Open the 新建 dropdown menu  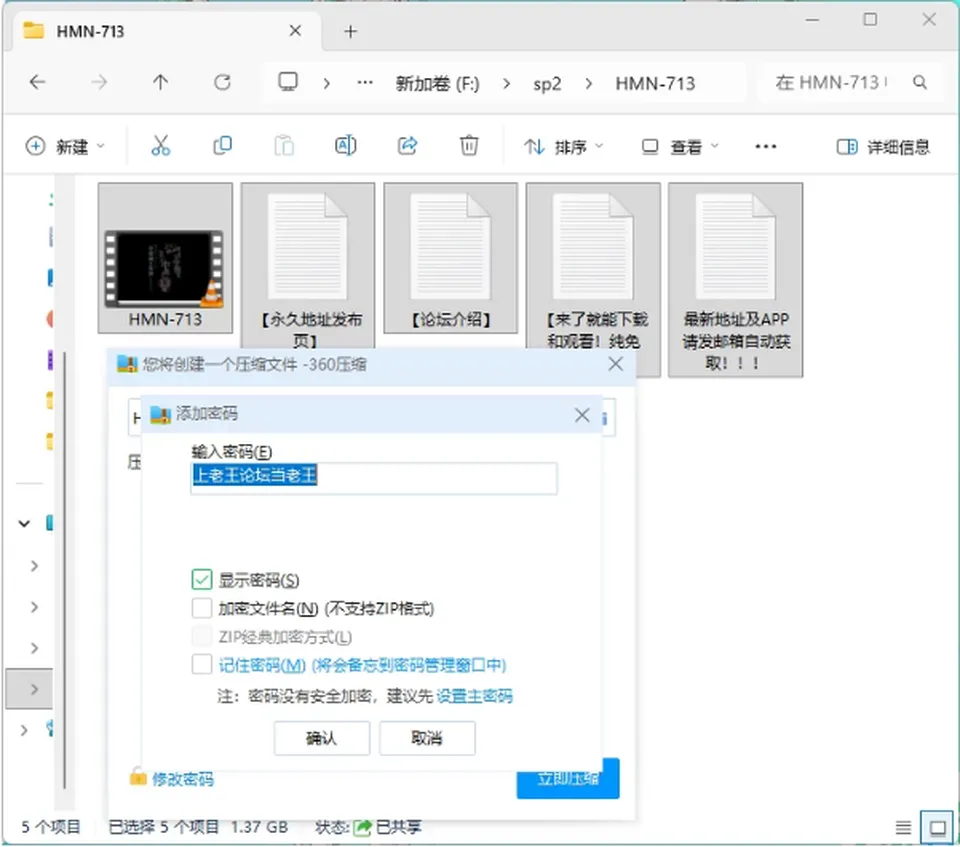[x=66, y=146]
